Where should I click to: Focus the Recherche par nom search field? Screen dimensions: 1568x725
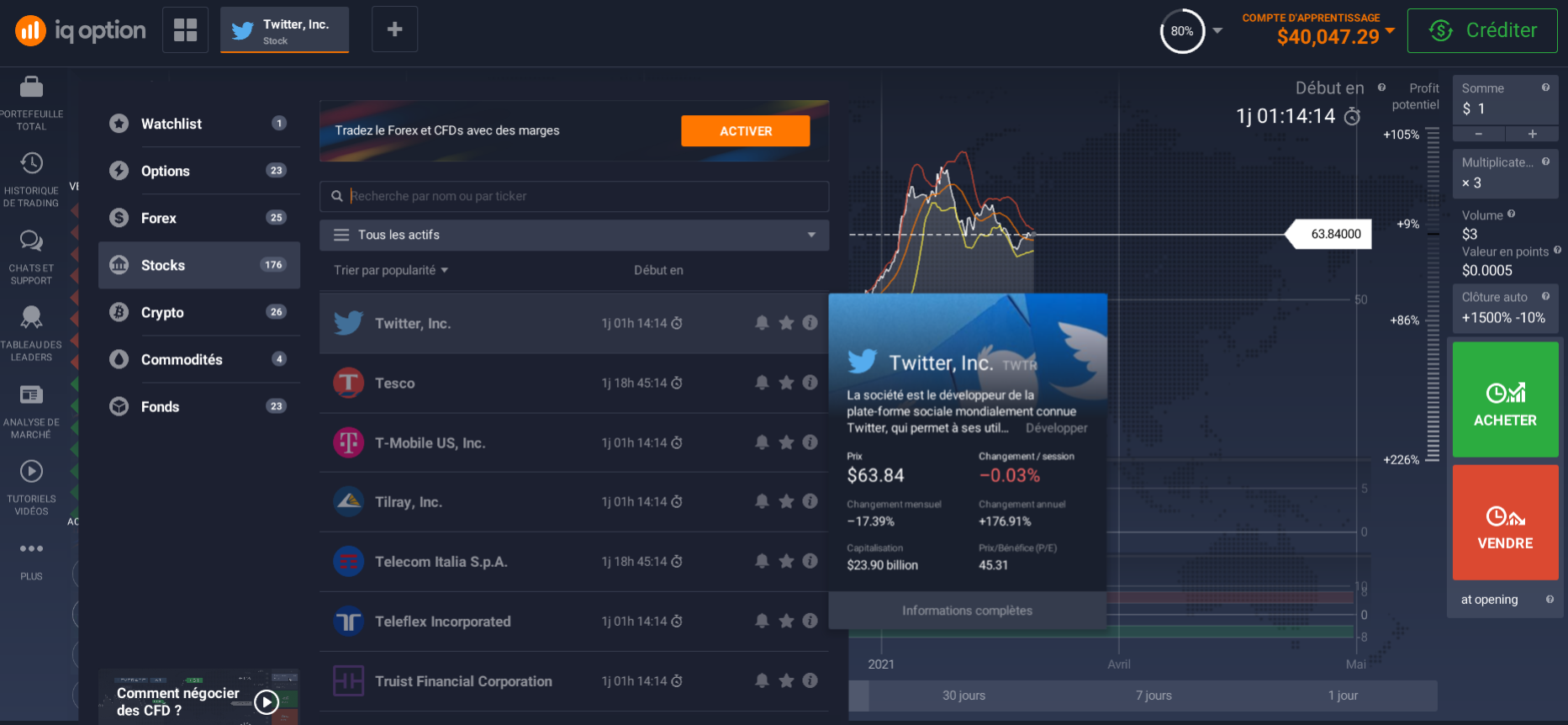click(574, 196)
